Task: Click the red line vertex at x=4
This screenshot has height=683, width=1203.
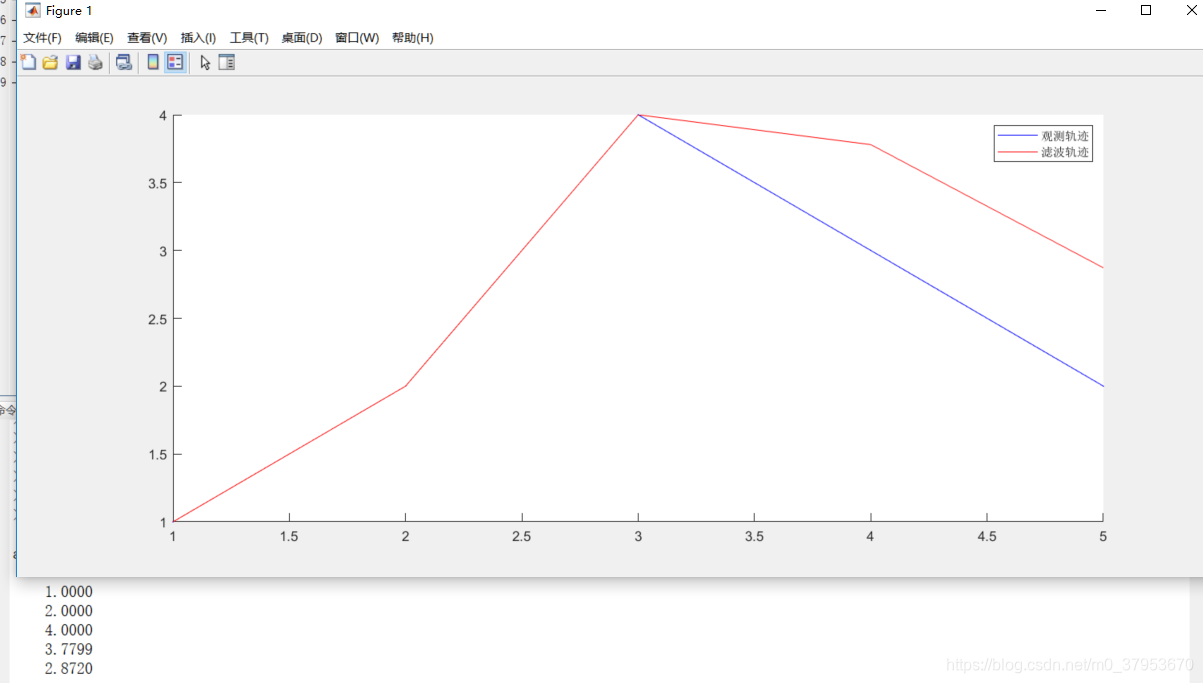Action: (x=870, y=145)
